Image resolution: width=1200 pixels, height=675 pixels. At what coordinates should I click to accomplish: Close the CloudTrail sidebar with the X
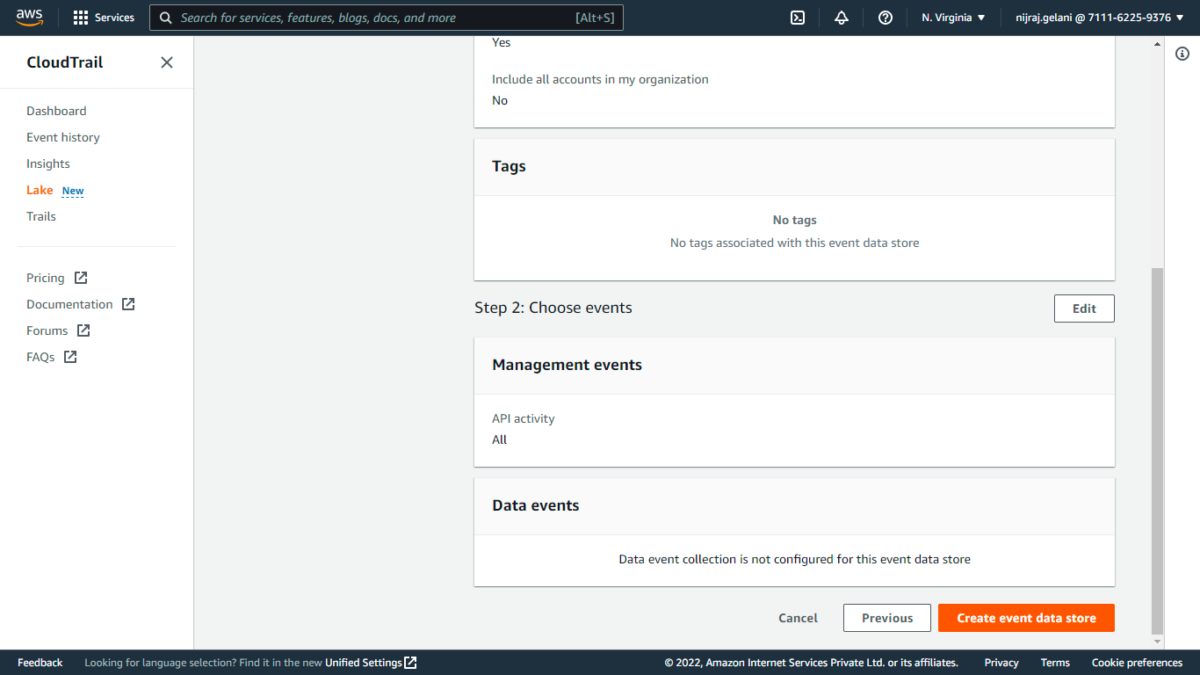[x=166, y=61]
